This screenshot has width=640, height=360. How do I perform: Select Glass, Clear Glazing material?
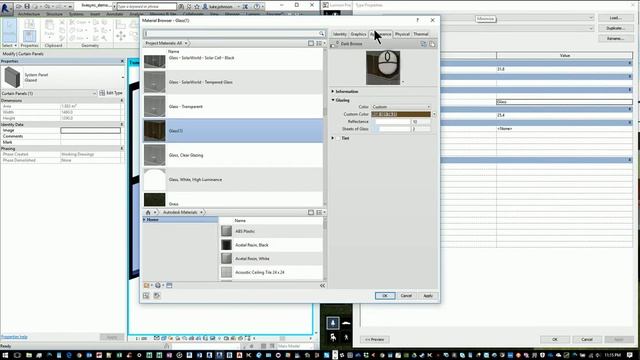point(233,155)
